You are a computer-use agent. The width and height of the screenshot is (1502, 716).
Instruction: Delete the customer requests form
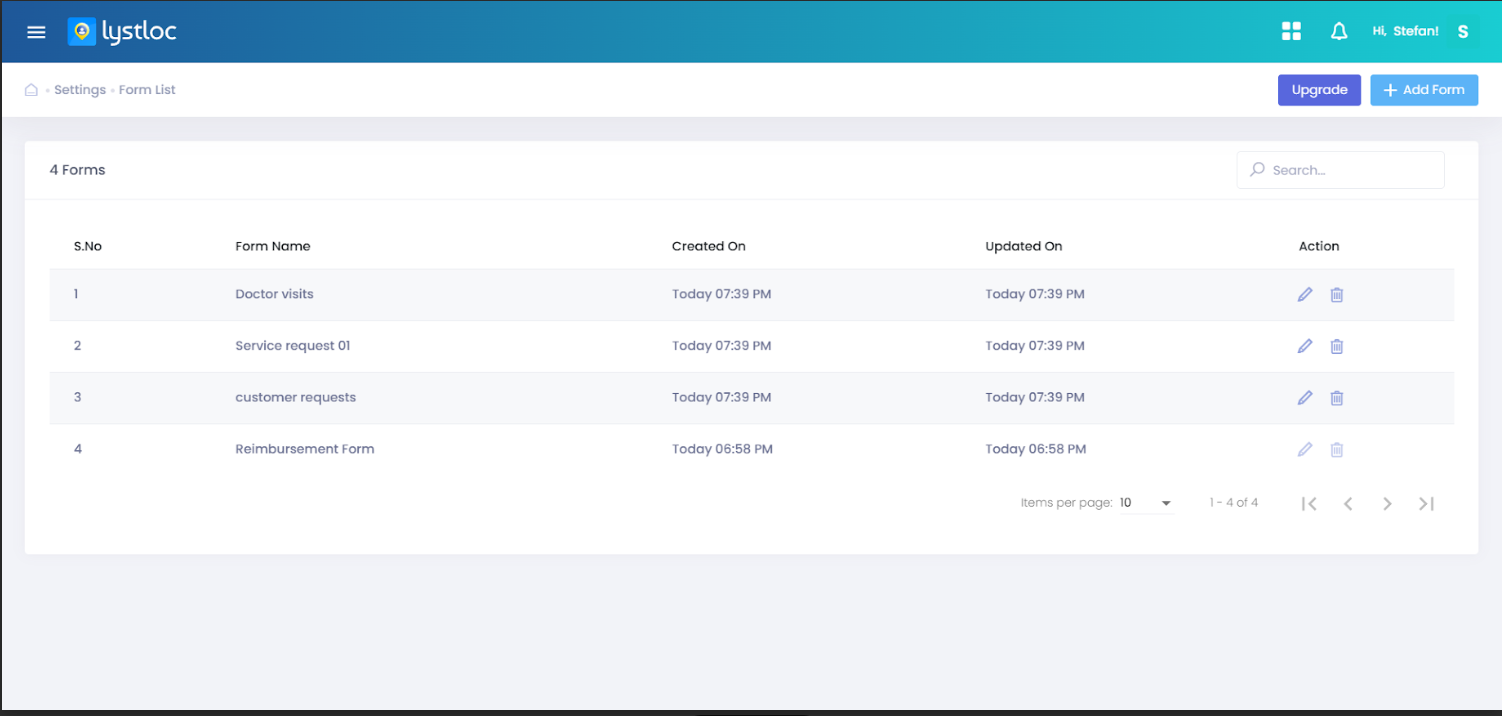point(1336,398)
